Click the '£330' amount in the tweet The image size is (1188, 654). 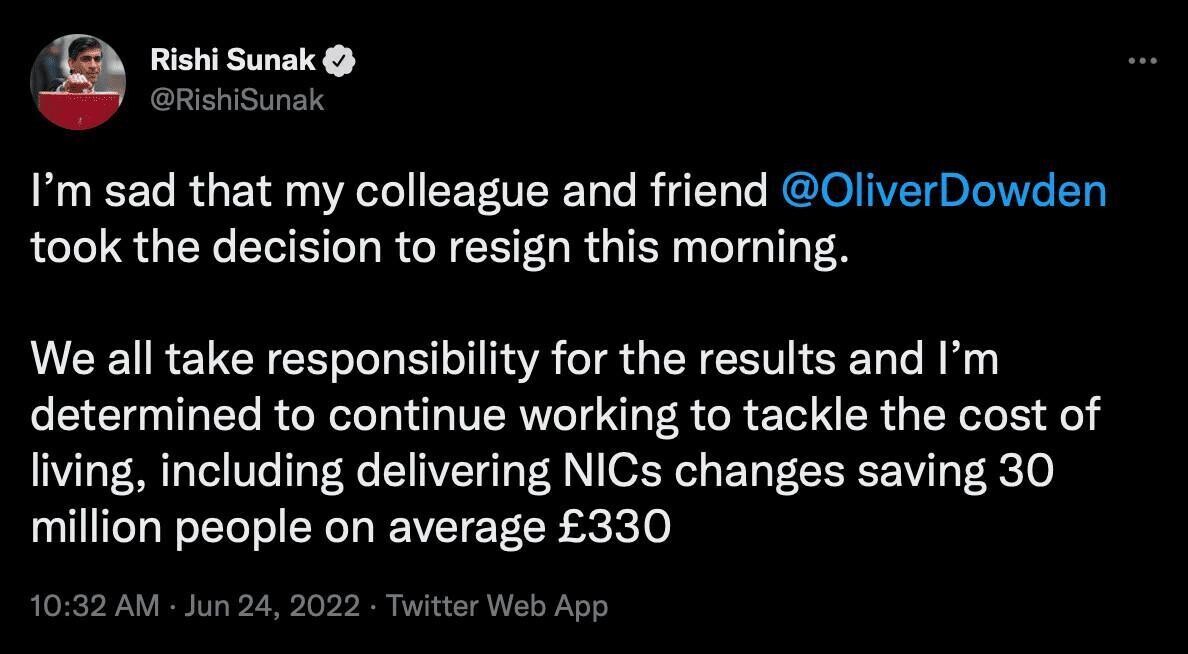click(x=608, y=528)
